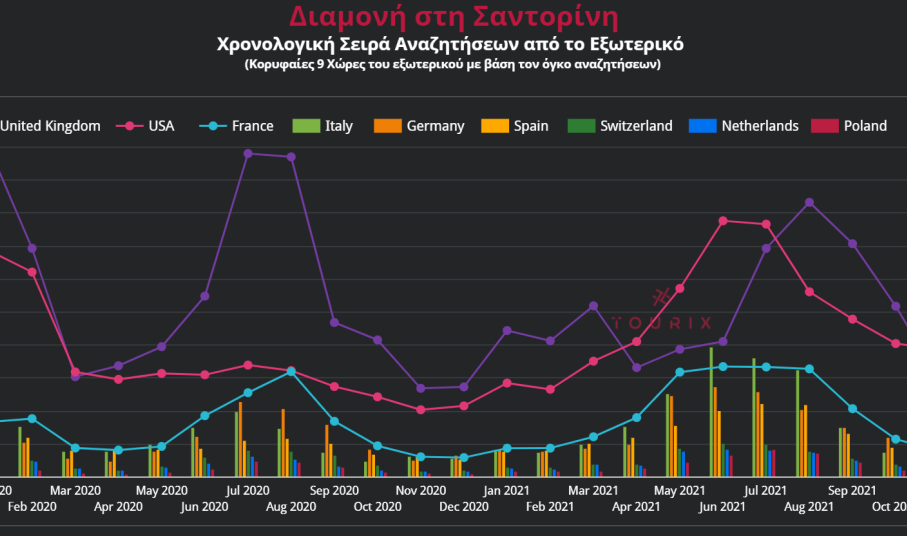
Task: Hide the Germany series via legend label
Action: pyautogui.click(x=435, y=126)
